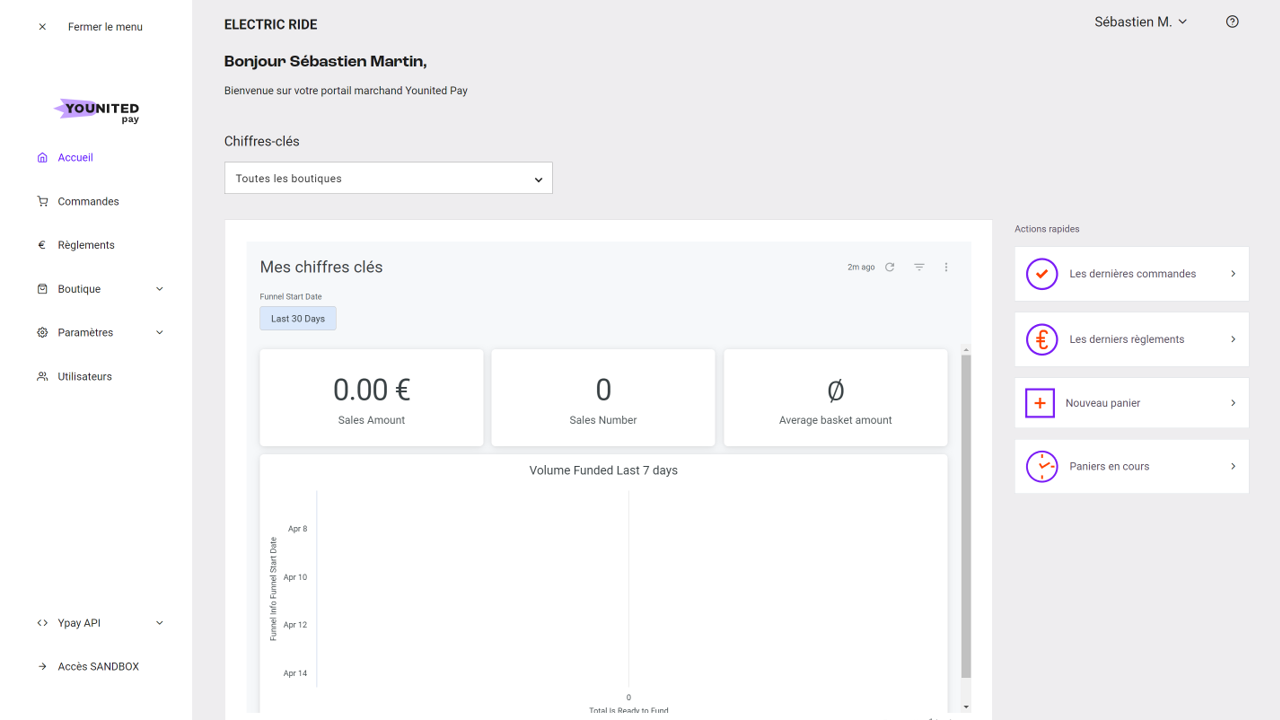Go to Accueil page
The height and width of the screenshot is (720, 1280).
(x=75, y=158)
